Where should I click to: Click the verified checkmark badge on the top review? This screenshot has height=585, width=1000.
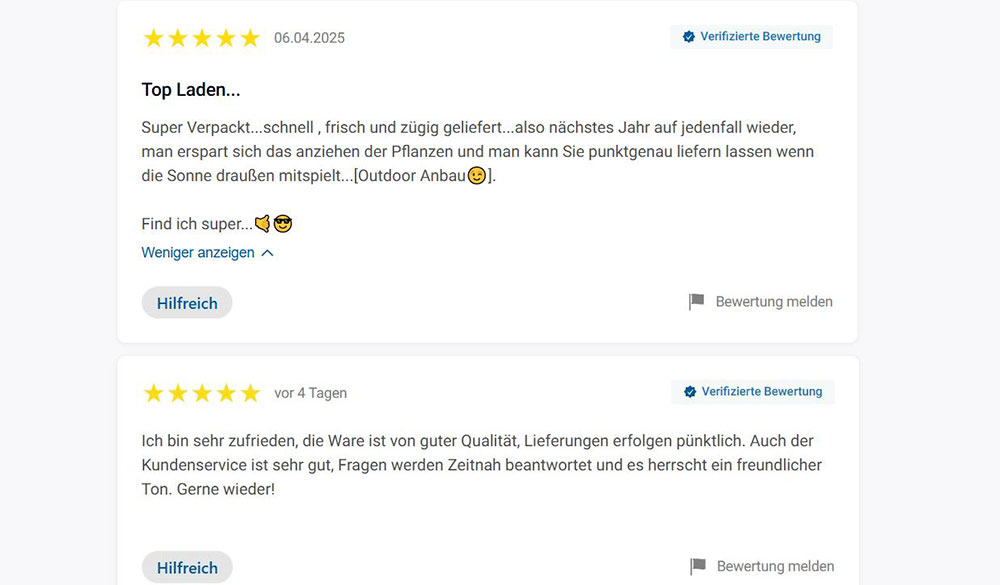point(688,36)
